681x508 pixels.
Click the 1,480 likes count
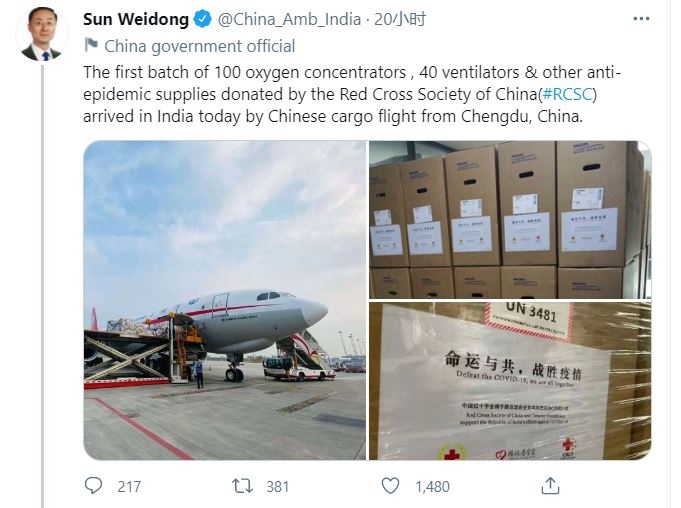tap(432, 487)
